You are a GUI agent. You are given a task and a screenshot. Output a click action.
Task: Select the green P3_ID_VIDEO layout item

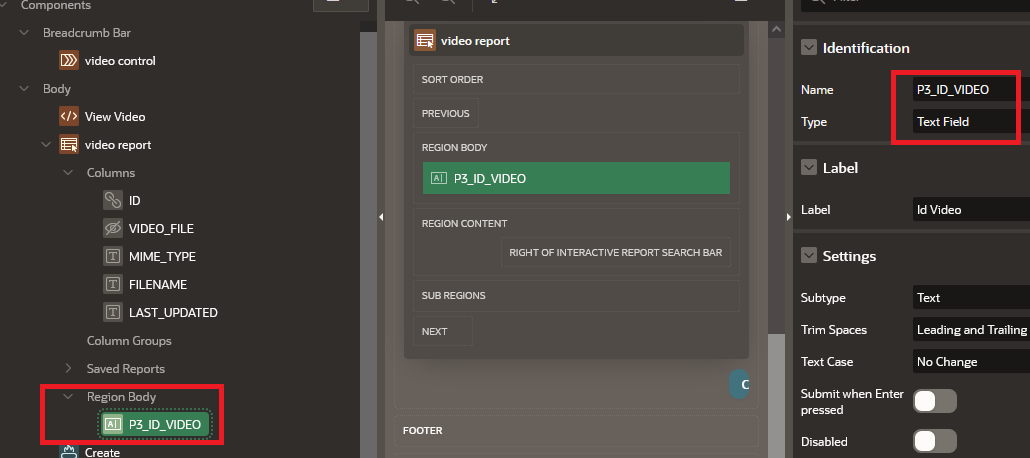click(576, 178)
